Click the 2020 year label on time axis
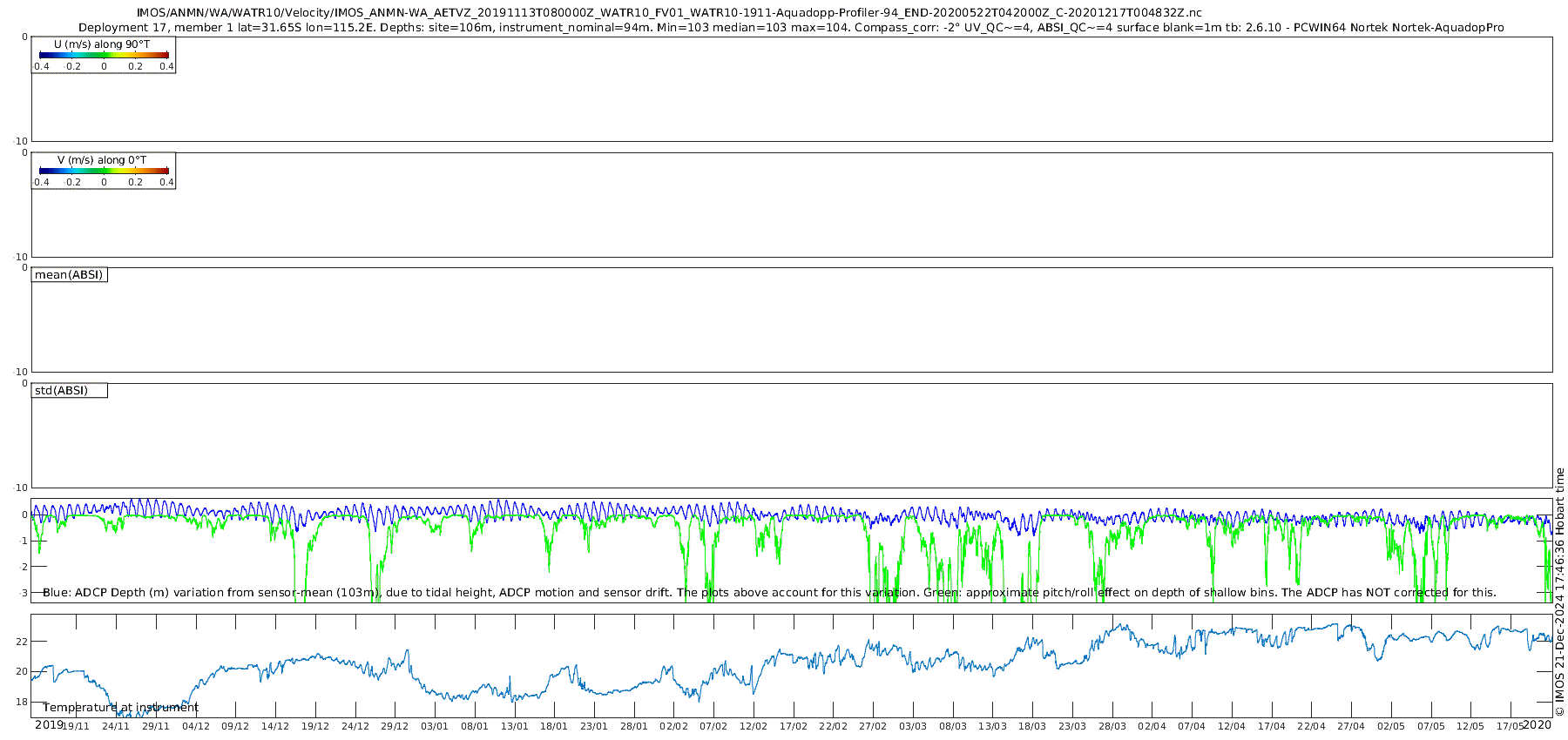 point(1537,725)
